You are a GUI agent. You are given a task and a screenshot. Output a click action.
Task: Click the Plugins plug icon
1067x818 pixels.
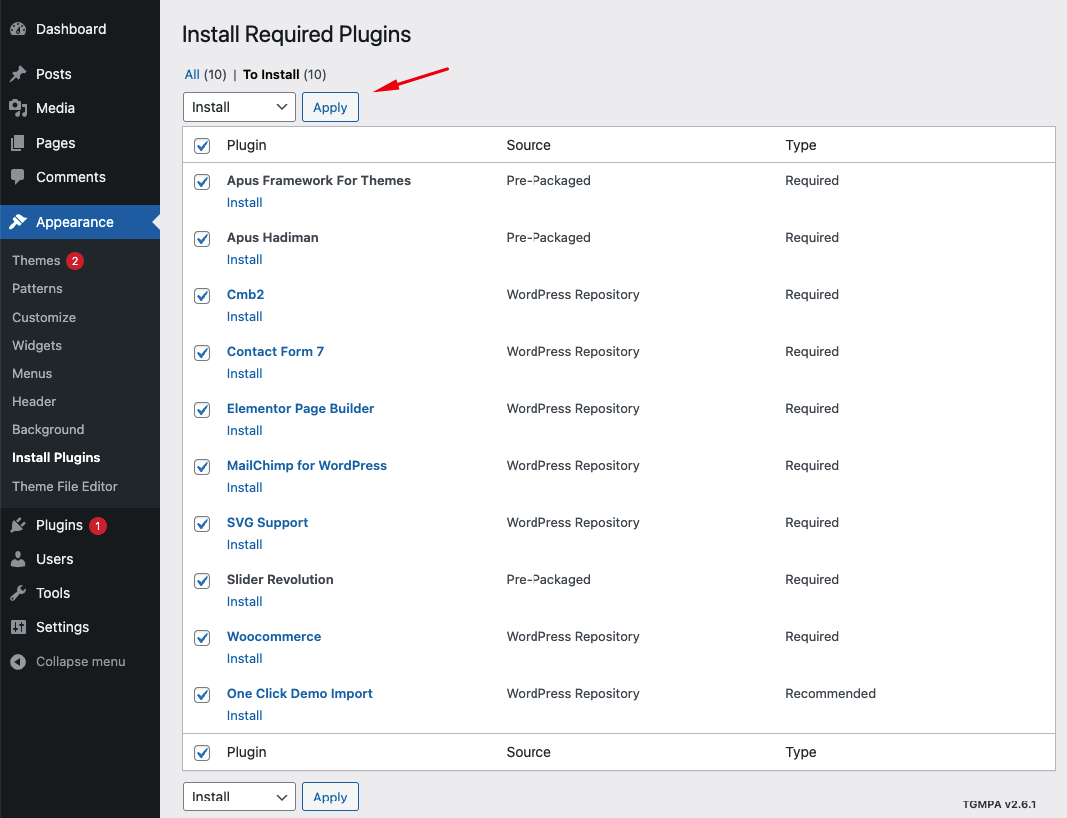(x=18, y=525)
